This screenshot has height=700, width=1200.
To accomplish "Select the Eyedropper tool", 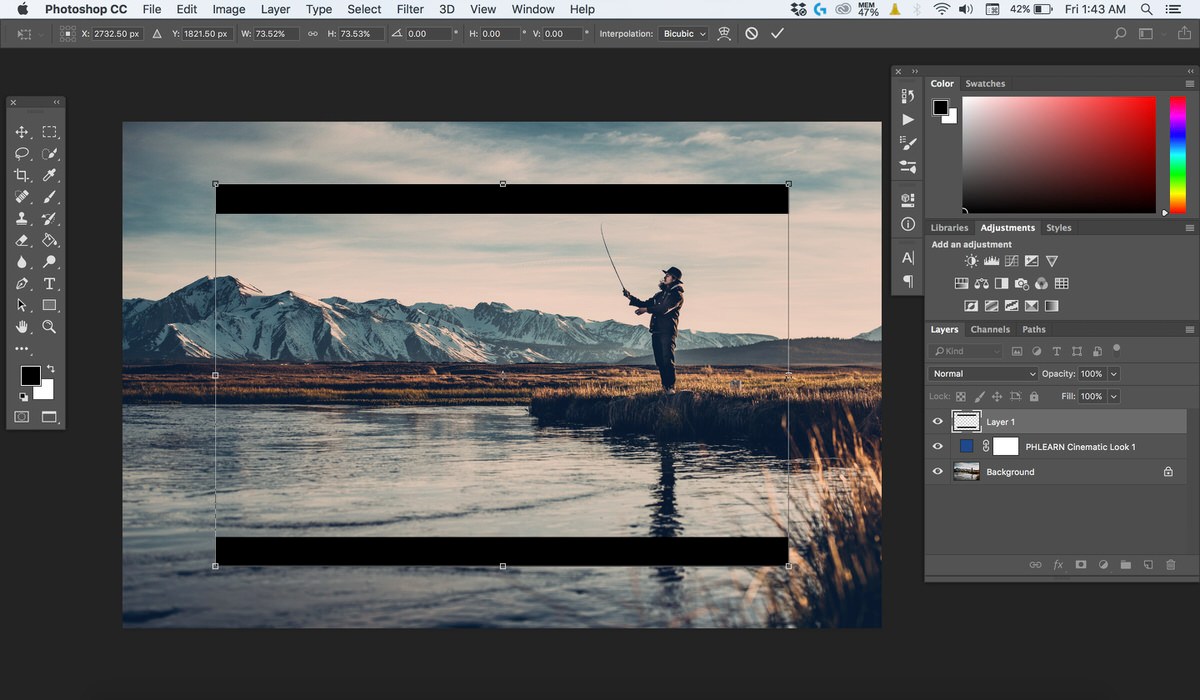I will coord(49,175).
